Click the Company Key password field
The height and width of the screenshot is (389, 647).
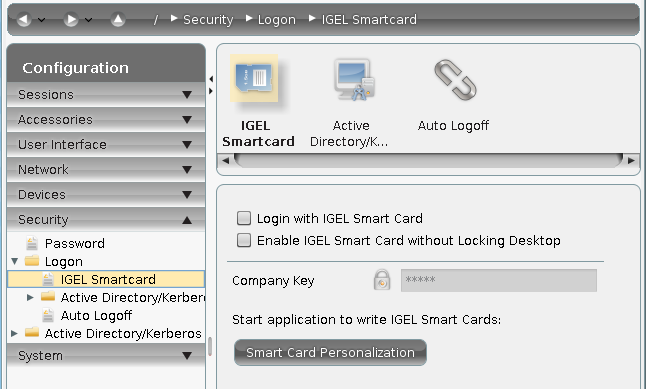tap(498, 280)
